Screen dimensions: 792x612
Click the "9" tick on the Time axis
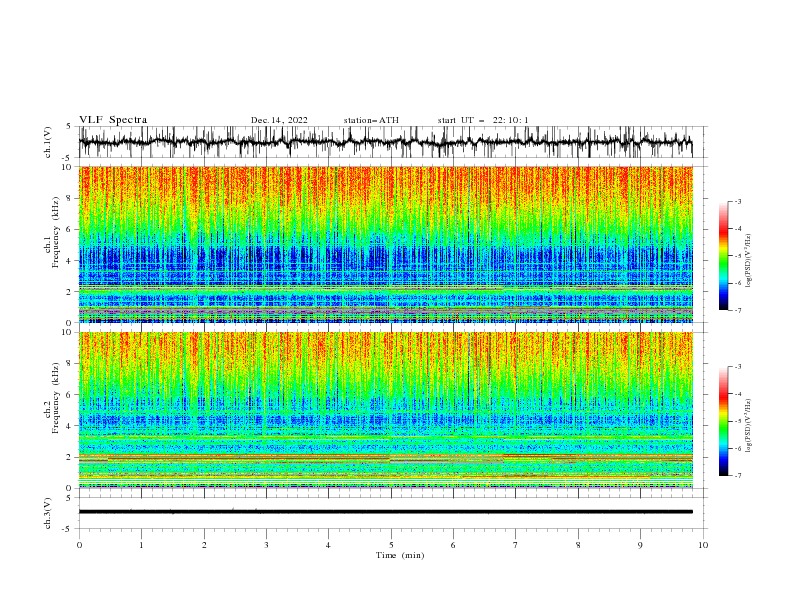pos(640,545)
